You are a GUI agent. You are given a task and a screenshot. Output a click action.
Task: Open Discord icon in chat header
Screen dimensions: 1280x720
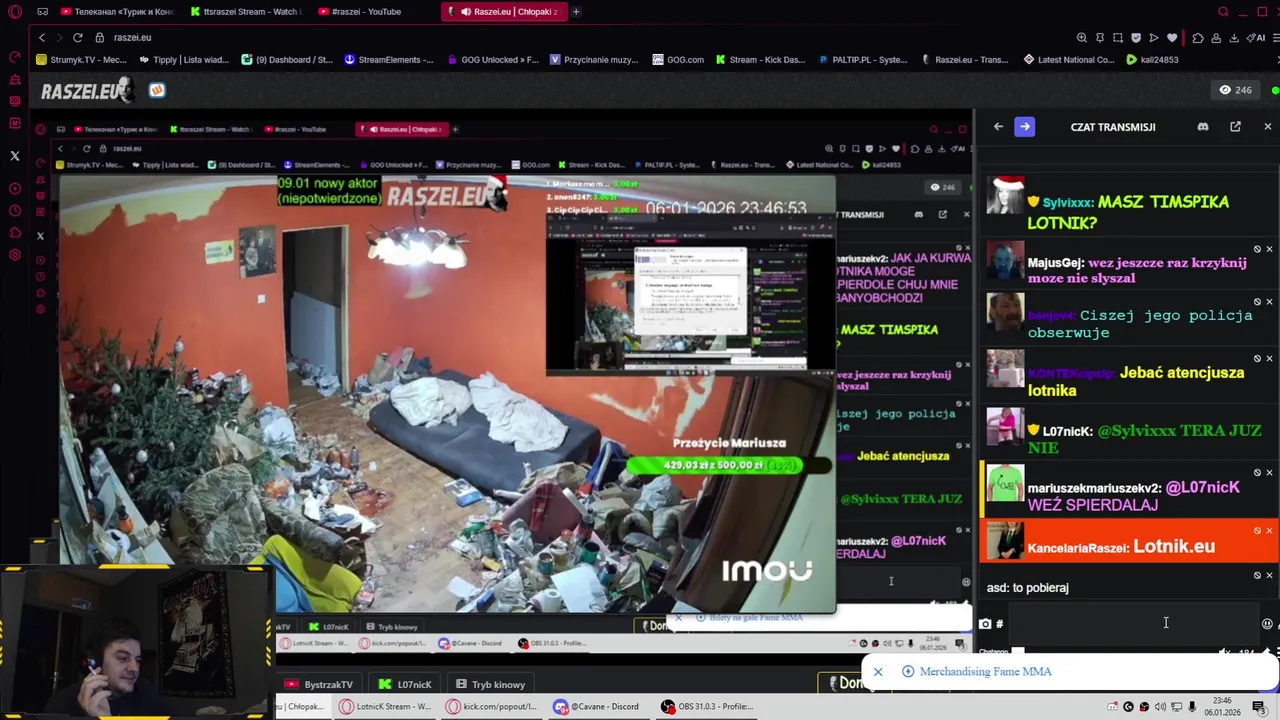pyautogui.click(x=1203, y=127)
